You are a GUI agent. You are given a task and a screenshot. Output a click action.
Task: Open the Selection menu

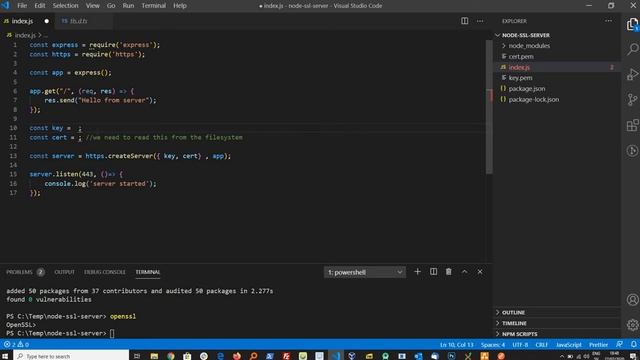click(x=65, y=6)
